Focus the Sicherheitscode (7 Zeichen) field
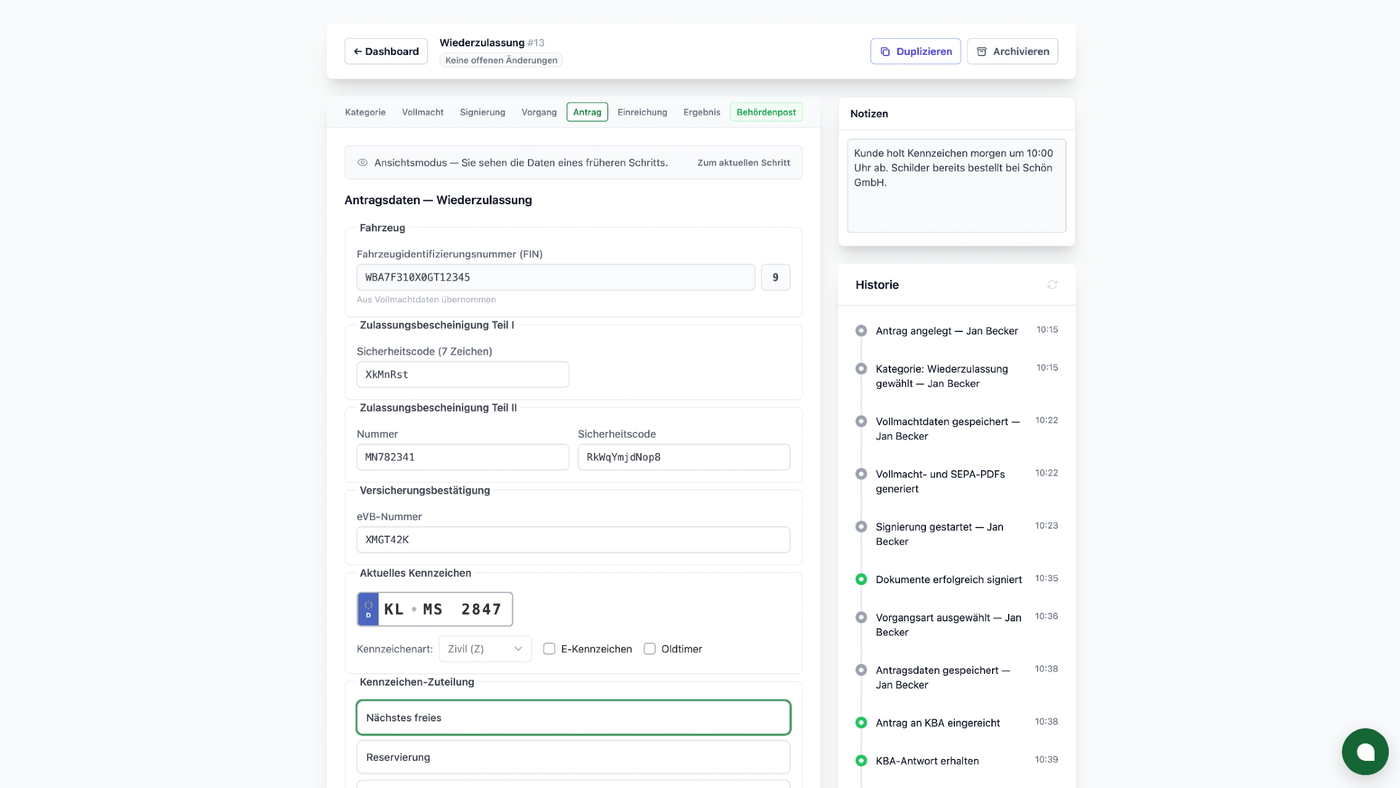 (x=463, y=374)
